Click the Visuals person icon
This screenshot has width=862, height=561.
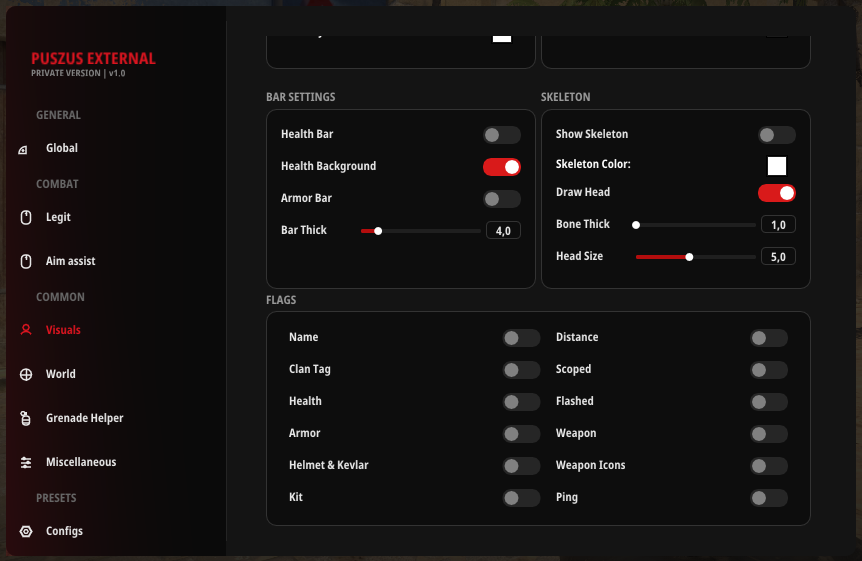pos(26,330)
